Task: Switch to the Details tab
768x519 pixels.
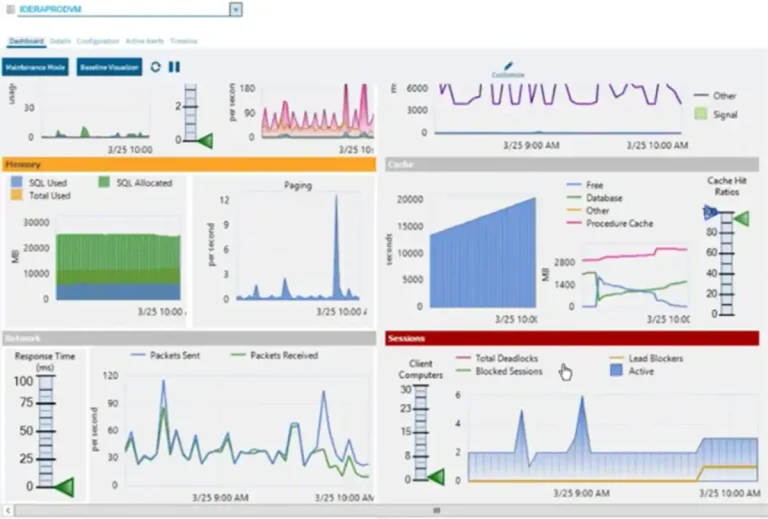Action: click(x=60, y=41)
